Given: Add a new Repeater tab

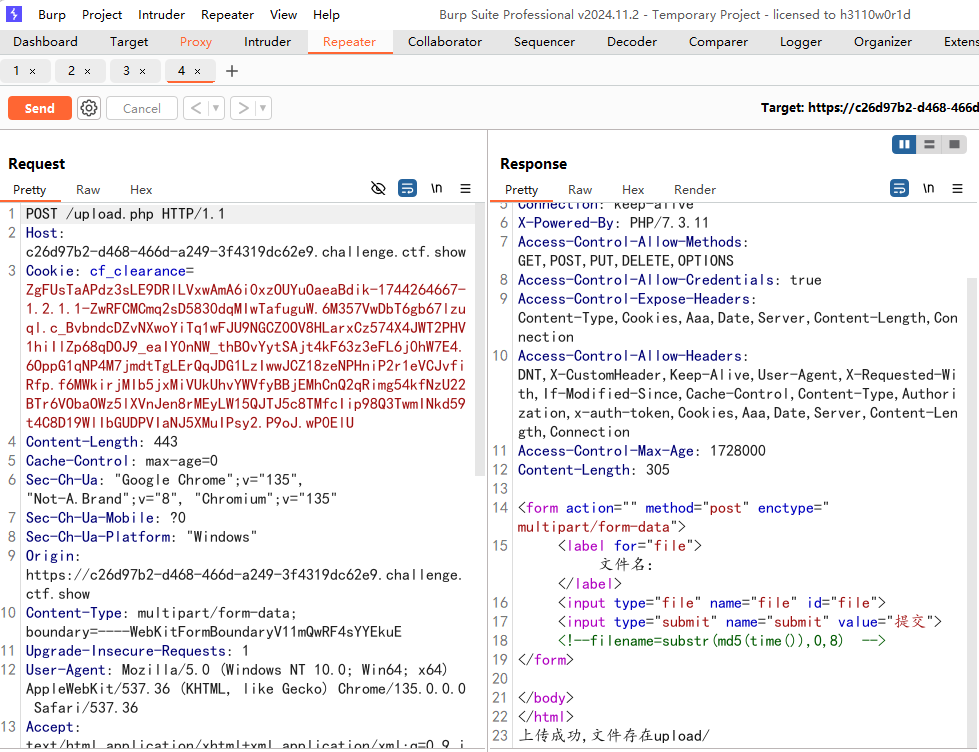Looking at the screenshot, I should click(x=232, y=71).
